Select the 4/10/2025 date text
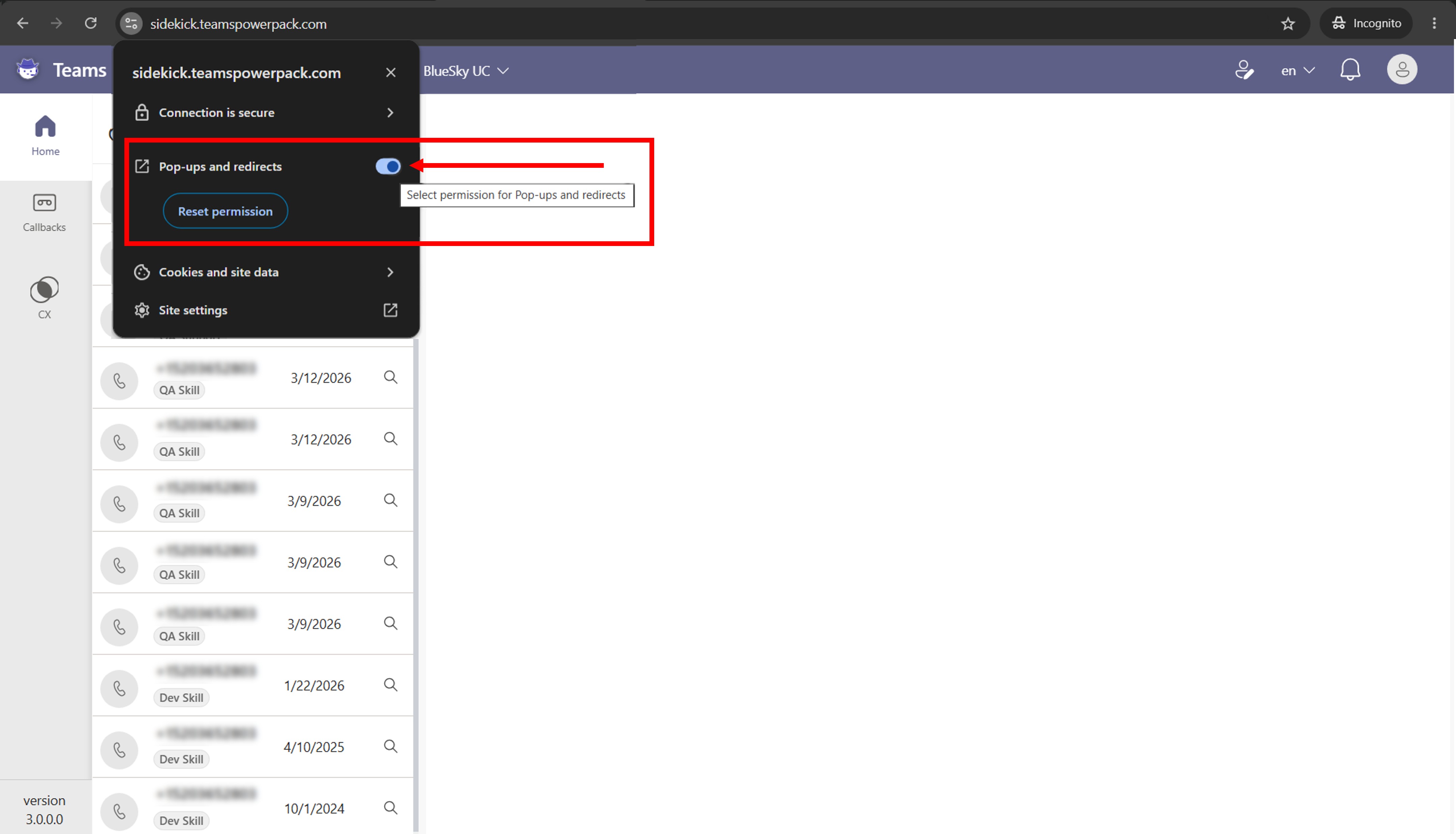The width and height of the screenshot is (1456, 834). pyautogui.click(x=314, y=747)
